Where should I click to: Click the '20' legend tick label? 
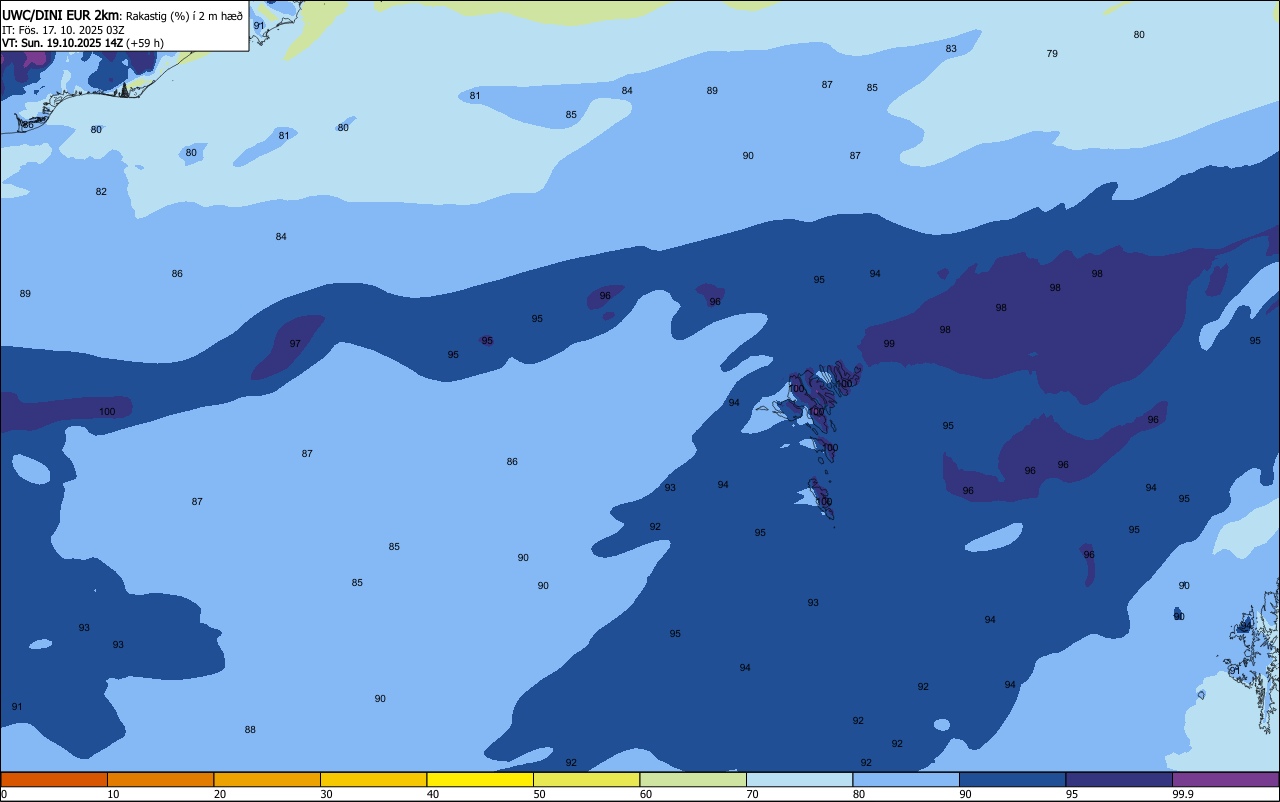[x=220, y=794]
